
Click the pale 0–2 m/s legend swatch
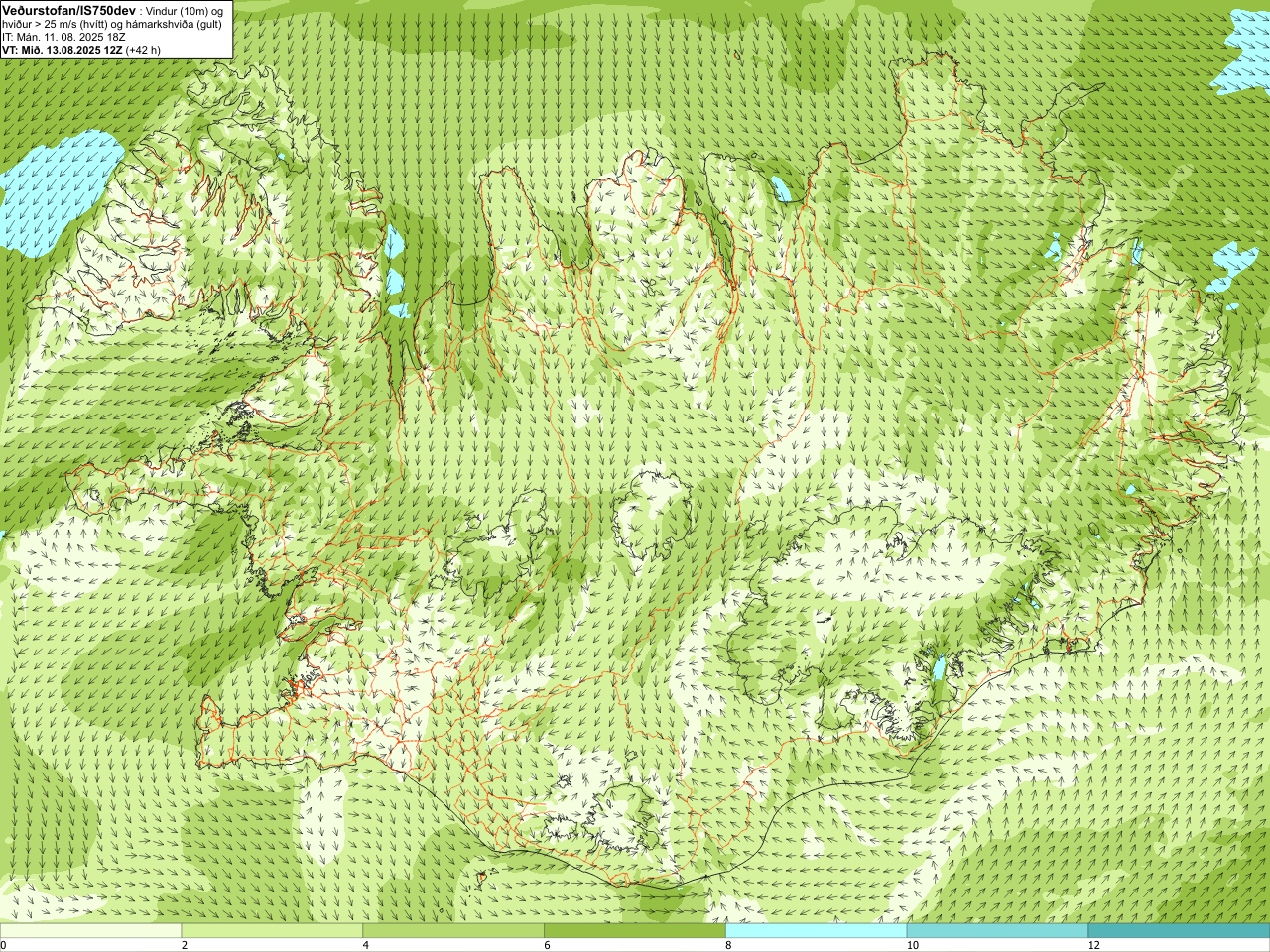[x=90, y=931]
